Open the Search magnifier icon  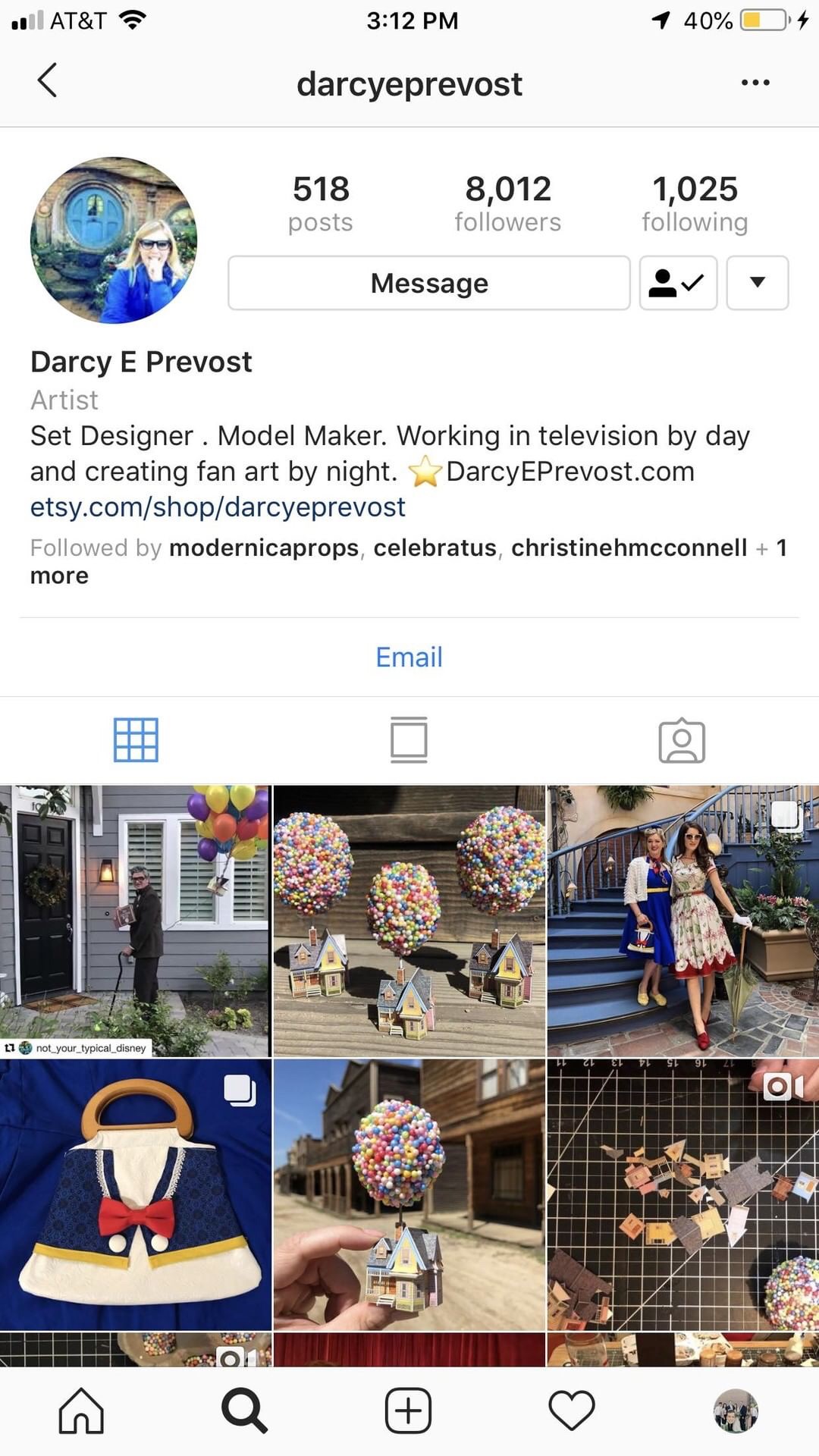pyautogui.click(x=244, y=1411)
